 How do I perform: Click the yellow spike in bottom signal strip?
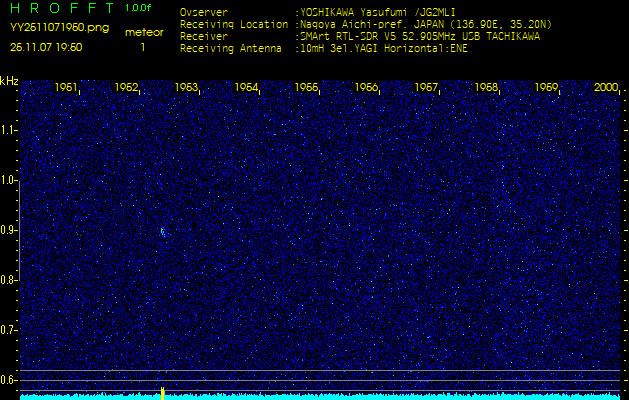click(162, 392)
